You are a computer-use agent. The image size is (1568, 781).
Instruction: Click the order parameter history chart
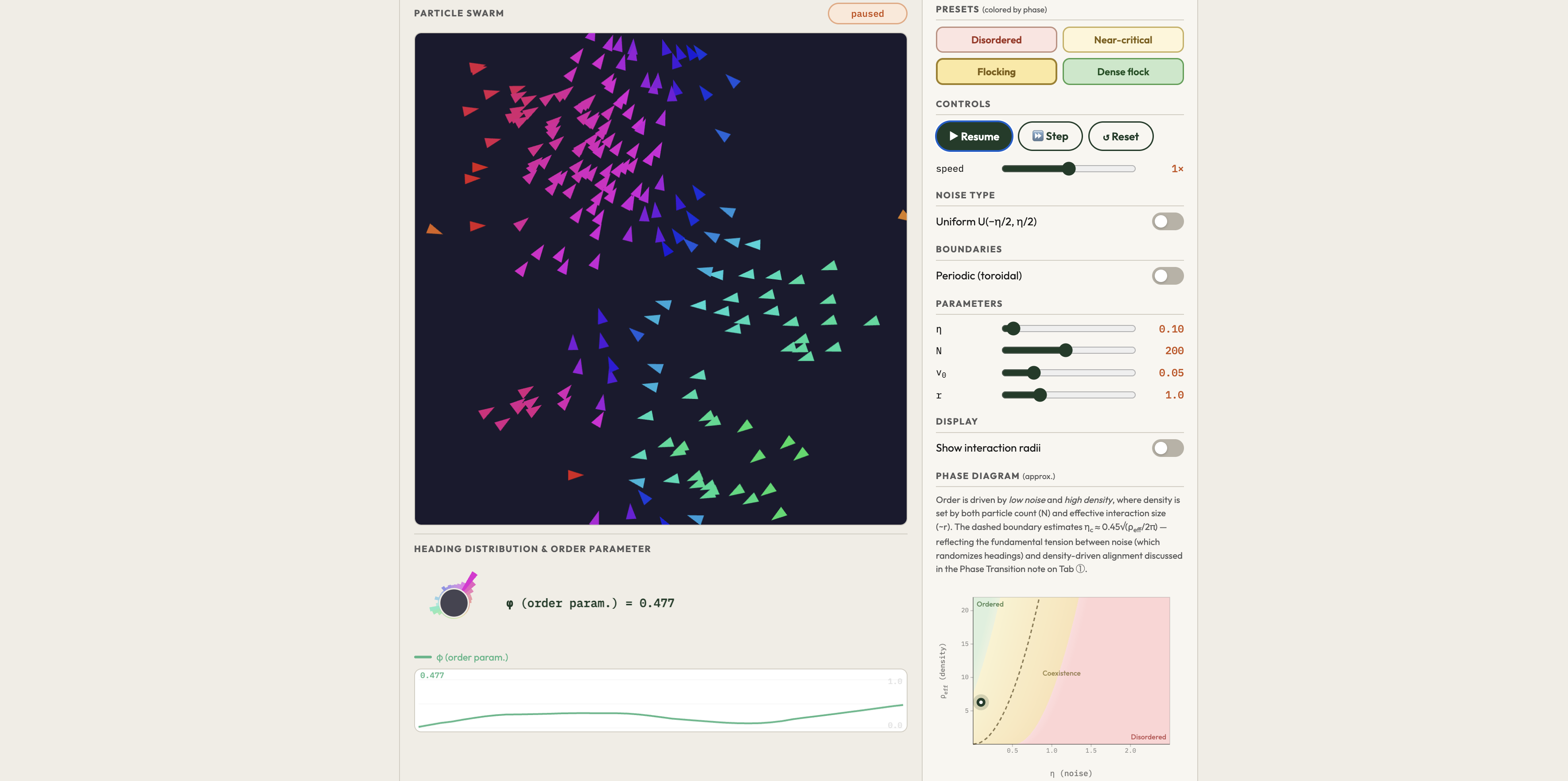click(660, 700)
